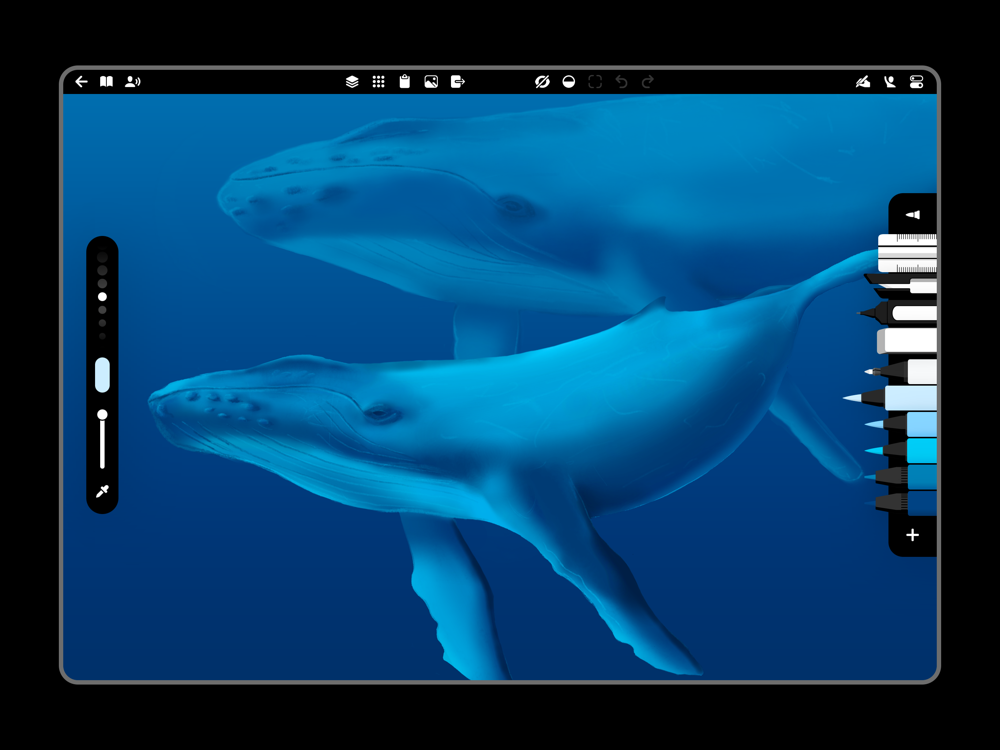Select the dark navy brush

pos(901,503)
